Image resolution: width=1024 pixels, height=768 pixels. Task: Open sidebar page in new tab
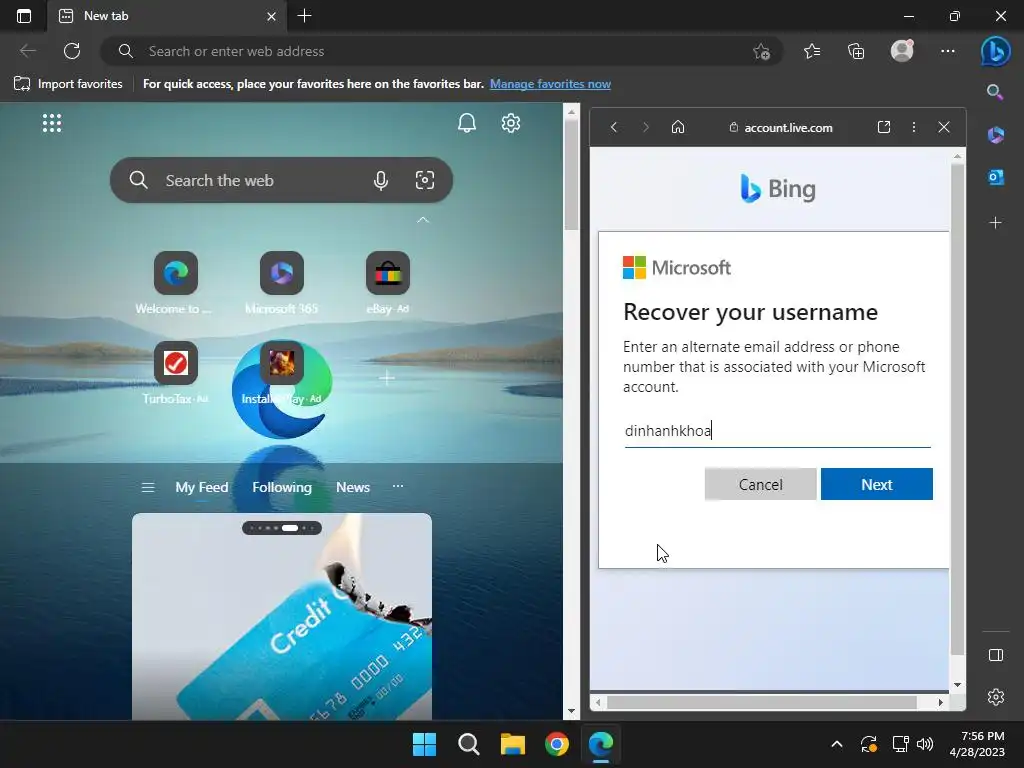click(x=884, y=127)
